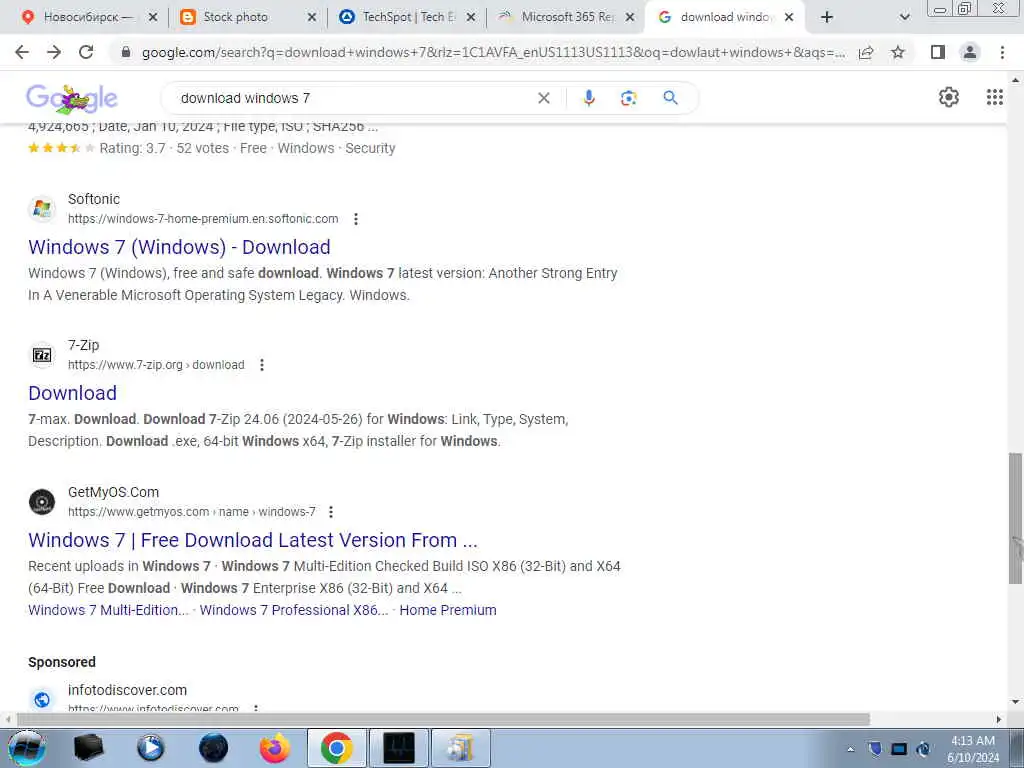Start voice search with the microphone
The width and height of the screenshot is (1024, 768).
click(588, 98)
